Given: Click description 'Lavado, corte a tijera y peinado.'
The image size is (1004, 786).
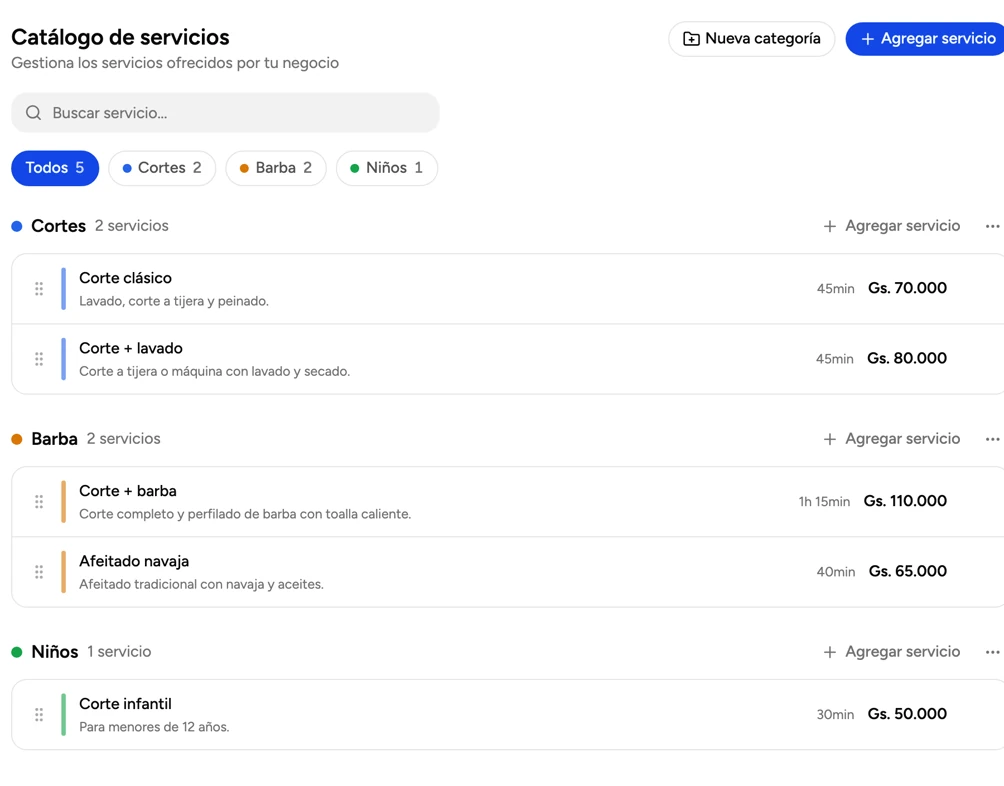Looking at the screenshot, I should (x=174, y=301).
